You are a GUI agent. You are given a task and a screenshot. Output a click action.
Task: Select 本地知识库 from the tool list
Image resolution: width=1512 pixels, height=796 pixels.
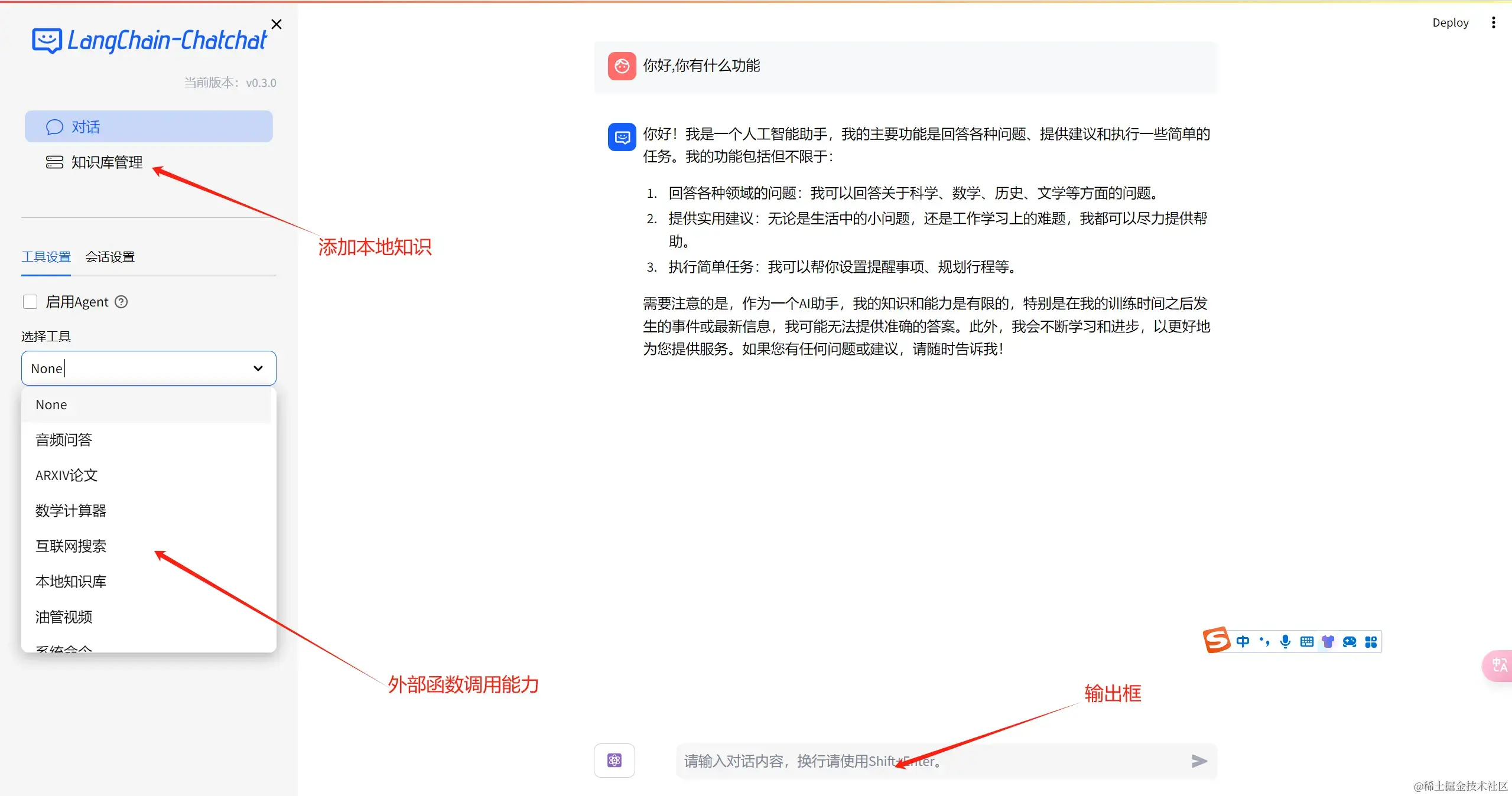click(x=70, y=581)
